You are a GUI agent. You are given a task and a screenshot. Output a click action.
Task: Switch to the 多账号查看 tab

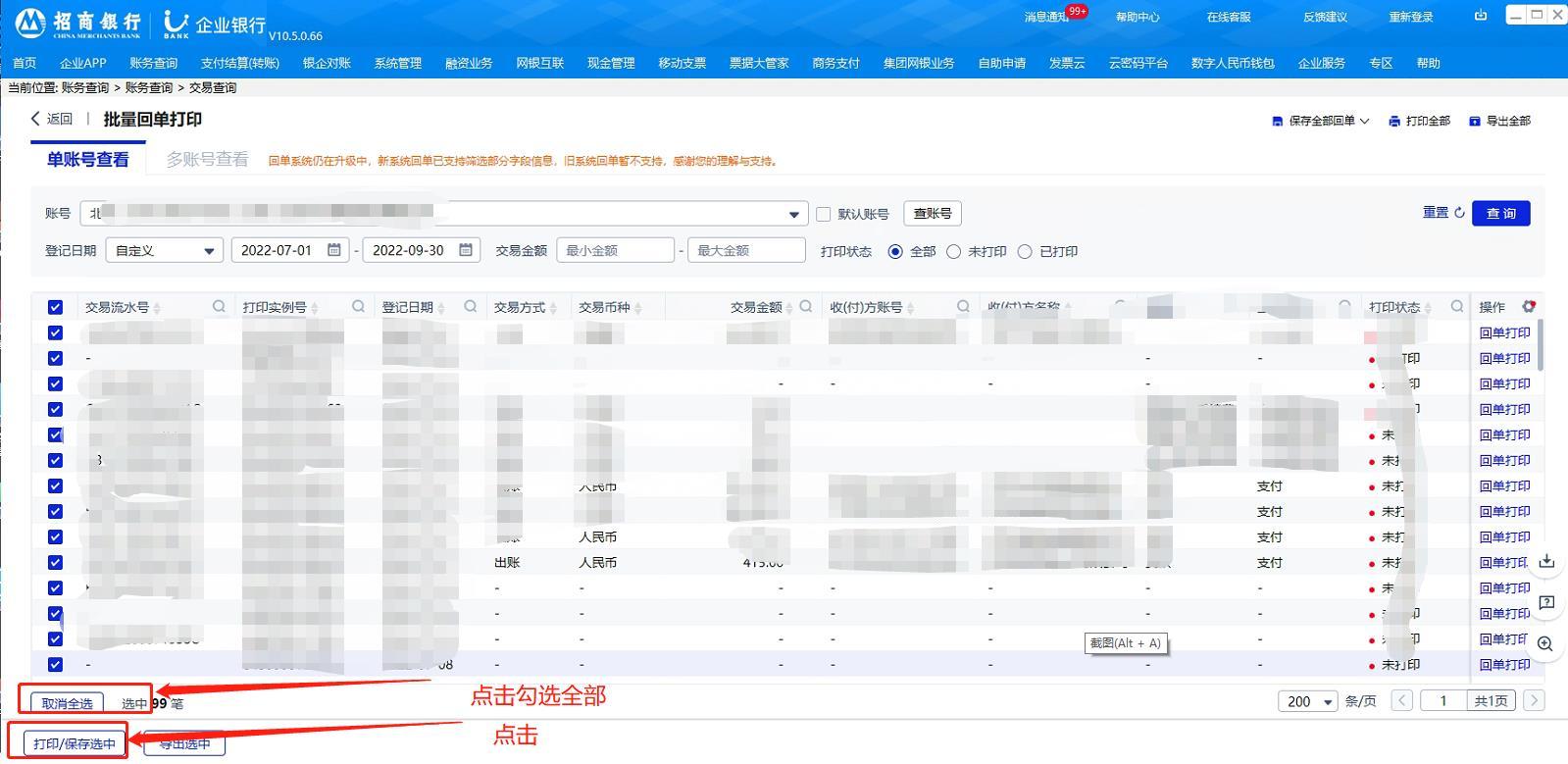point(207,159)
